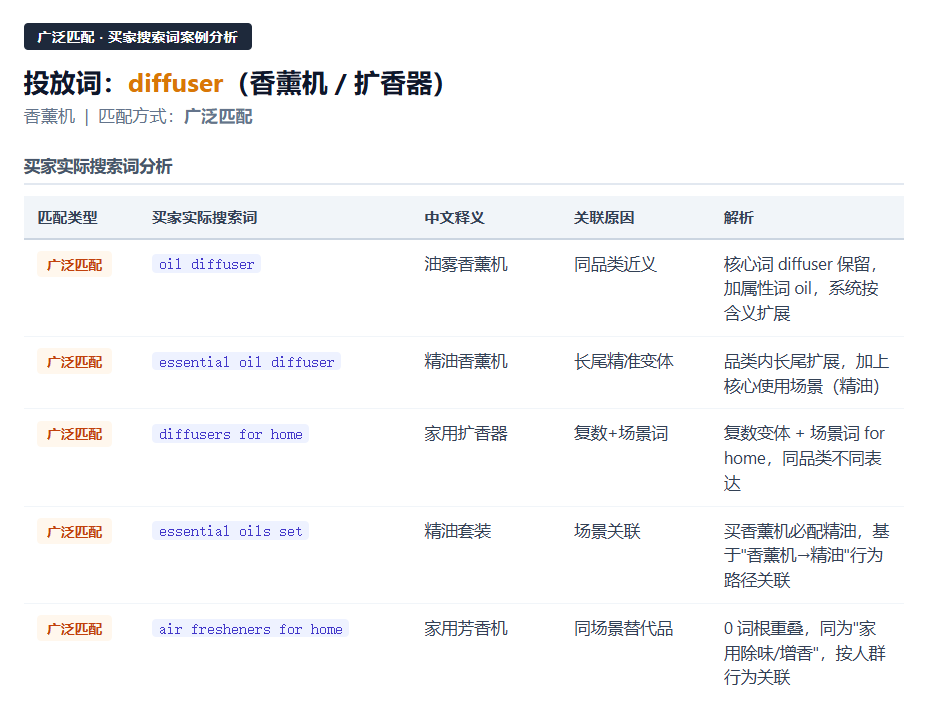
Task: Select the orange 'diffuser' keyword in the title
Action: 176,83
